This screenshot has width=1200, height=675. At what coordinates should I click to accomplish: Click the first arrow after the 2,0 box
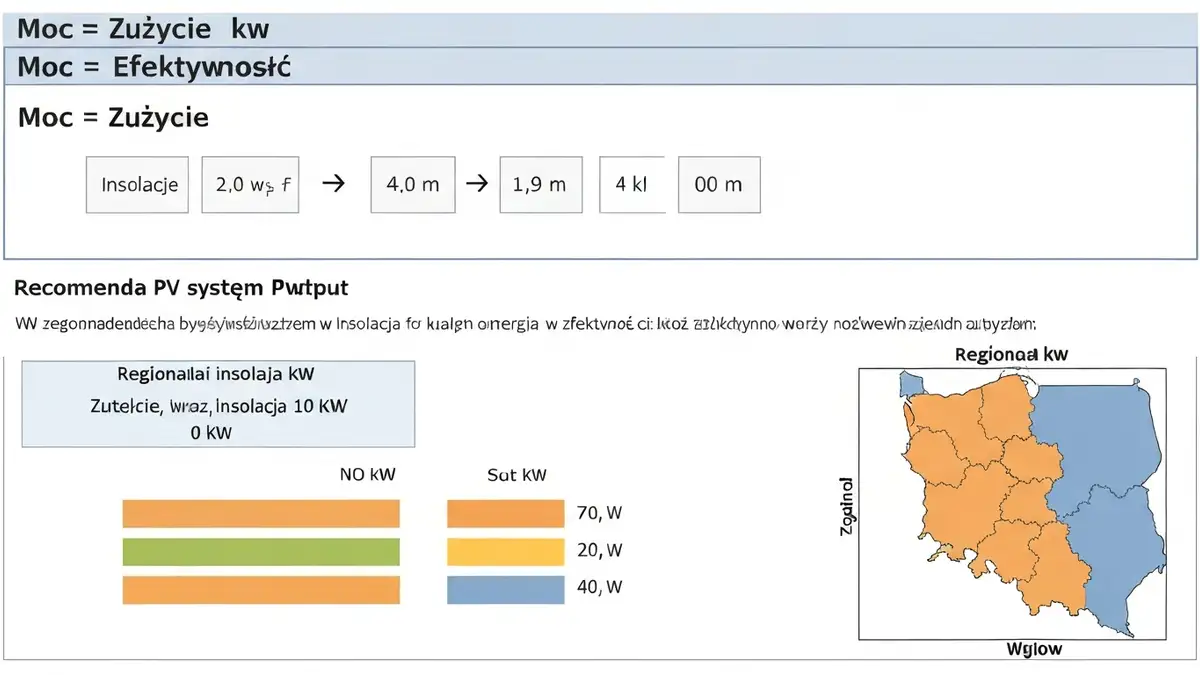(x=336, y=184)
